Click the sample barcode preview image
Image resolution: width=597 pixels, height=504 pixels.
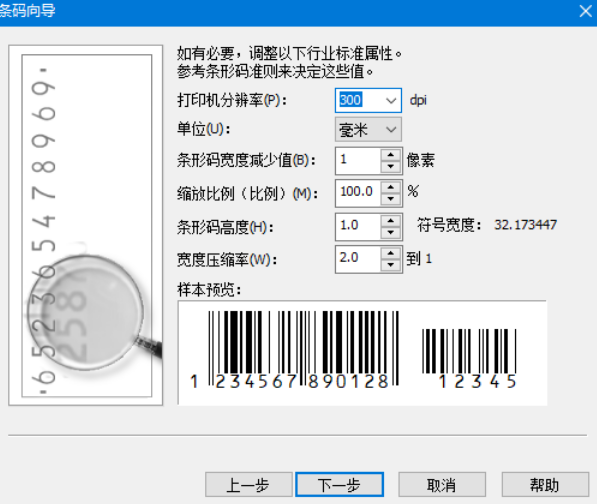362,353
